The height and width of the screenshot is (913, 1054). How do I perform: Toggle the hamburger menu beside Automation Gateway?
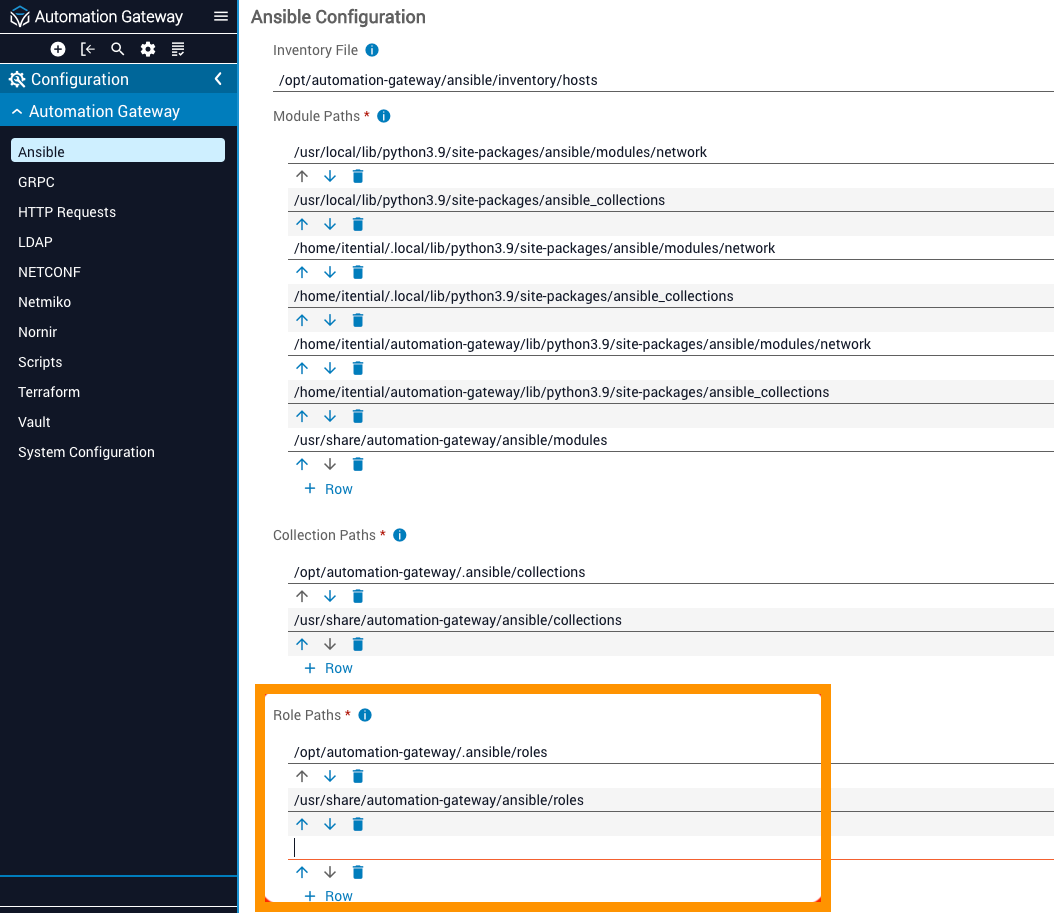coord(221,17)
